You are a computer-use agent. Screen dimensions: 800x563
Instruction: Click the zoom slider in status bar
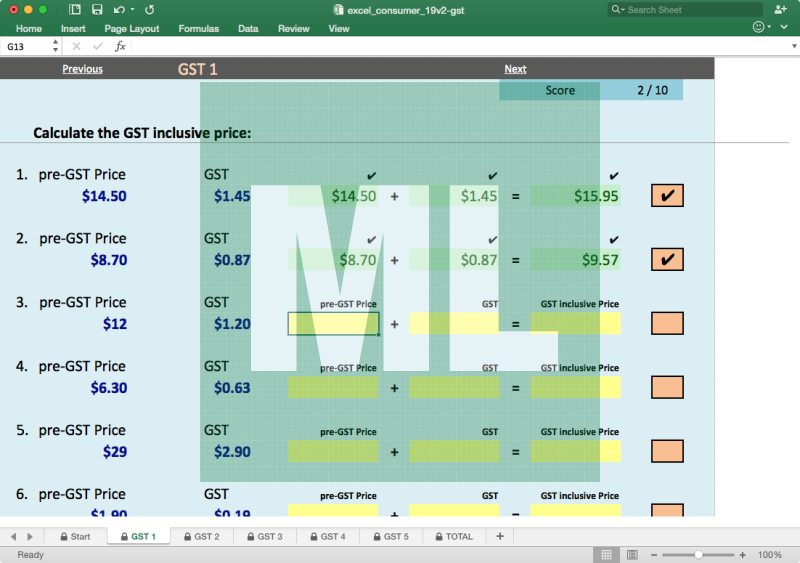coord(698,554)
